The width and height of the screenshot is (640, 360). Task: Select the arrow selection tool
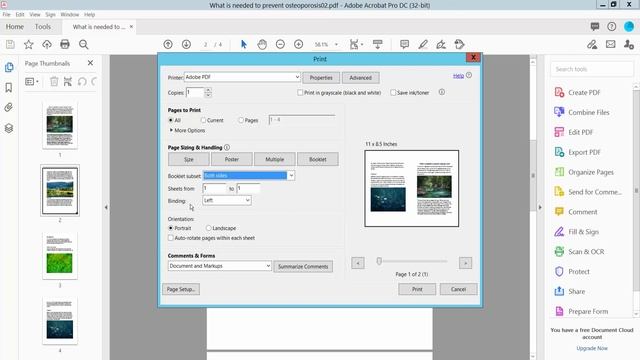(x=244, y=44)
